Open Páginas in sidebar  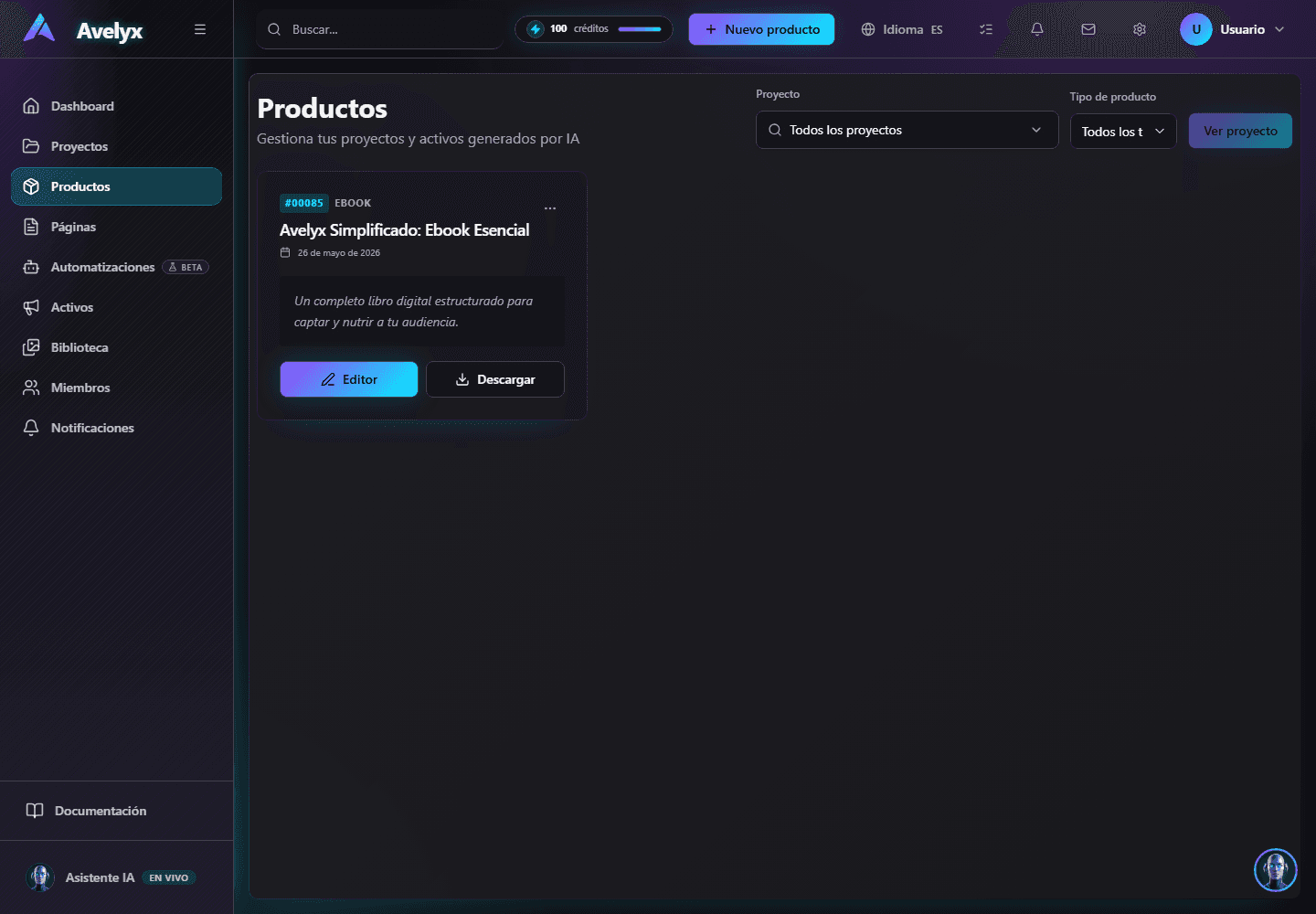pos(116,227)
